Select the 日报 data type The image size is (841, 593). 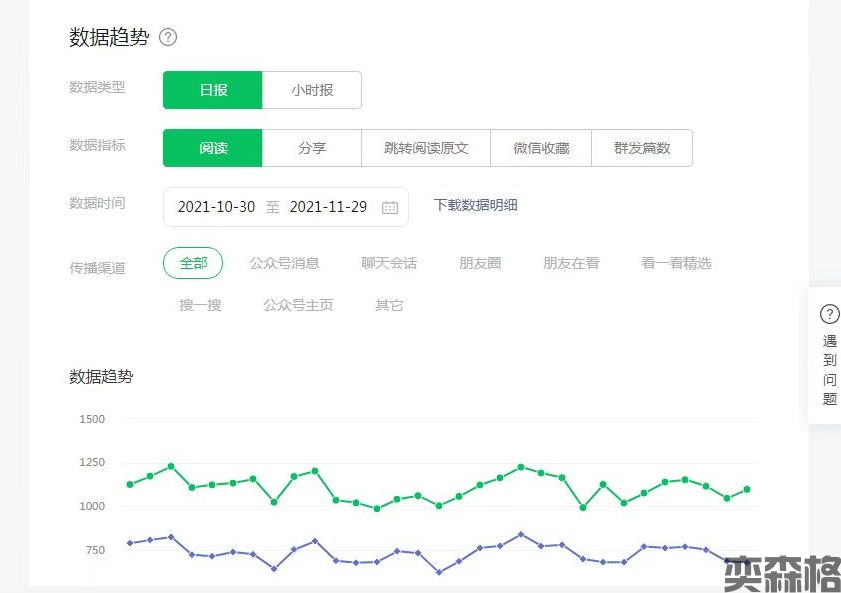(x=213, y=90)
